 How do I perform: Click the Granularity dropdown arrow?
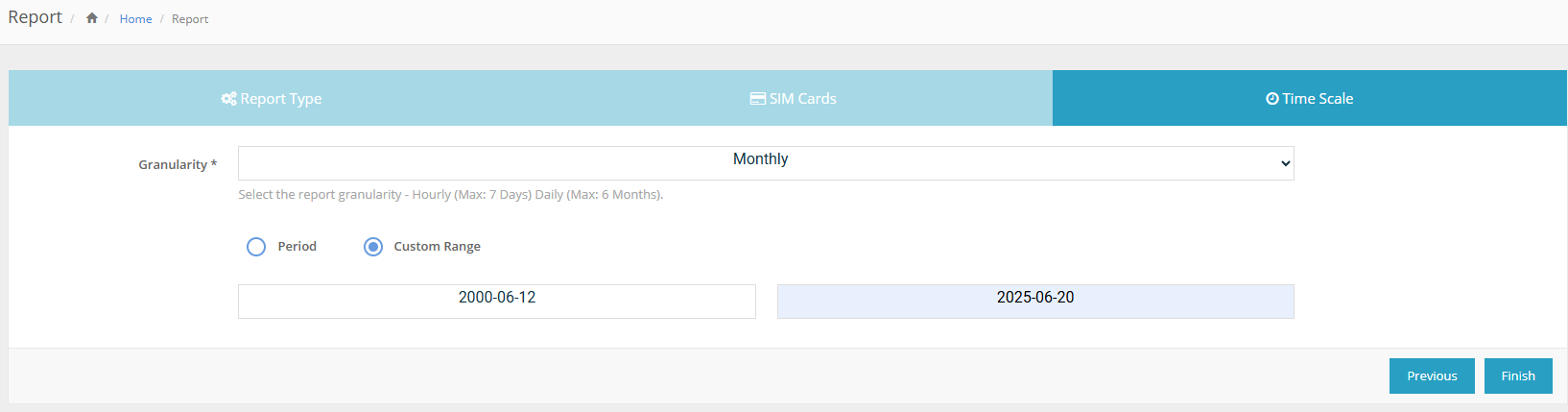click(1285, 164)
